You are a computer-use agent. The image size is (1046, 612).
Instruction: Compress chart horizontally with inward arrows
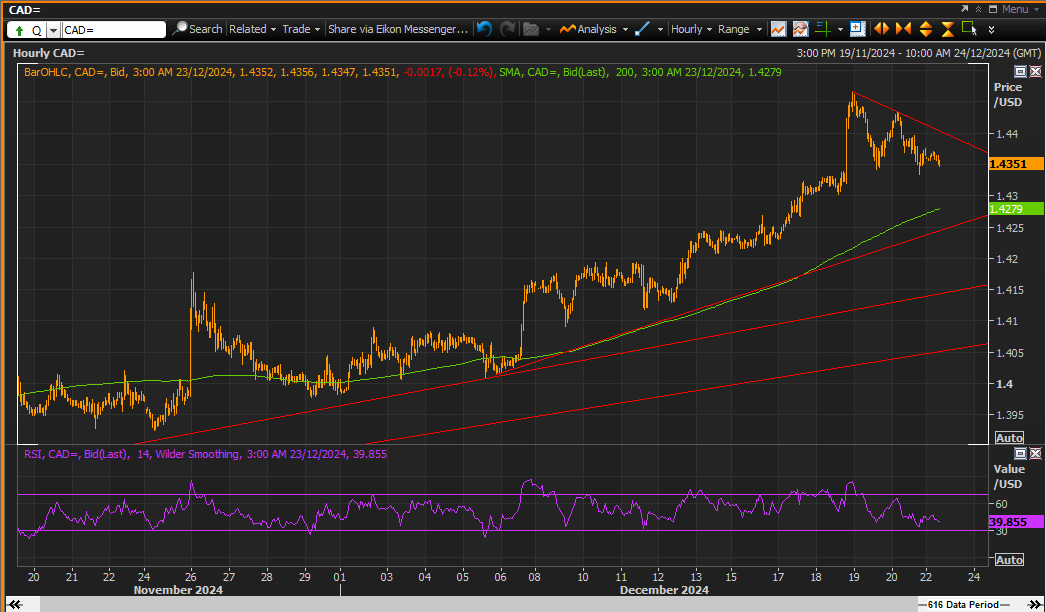point(903,29)
